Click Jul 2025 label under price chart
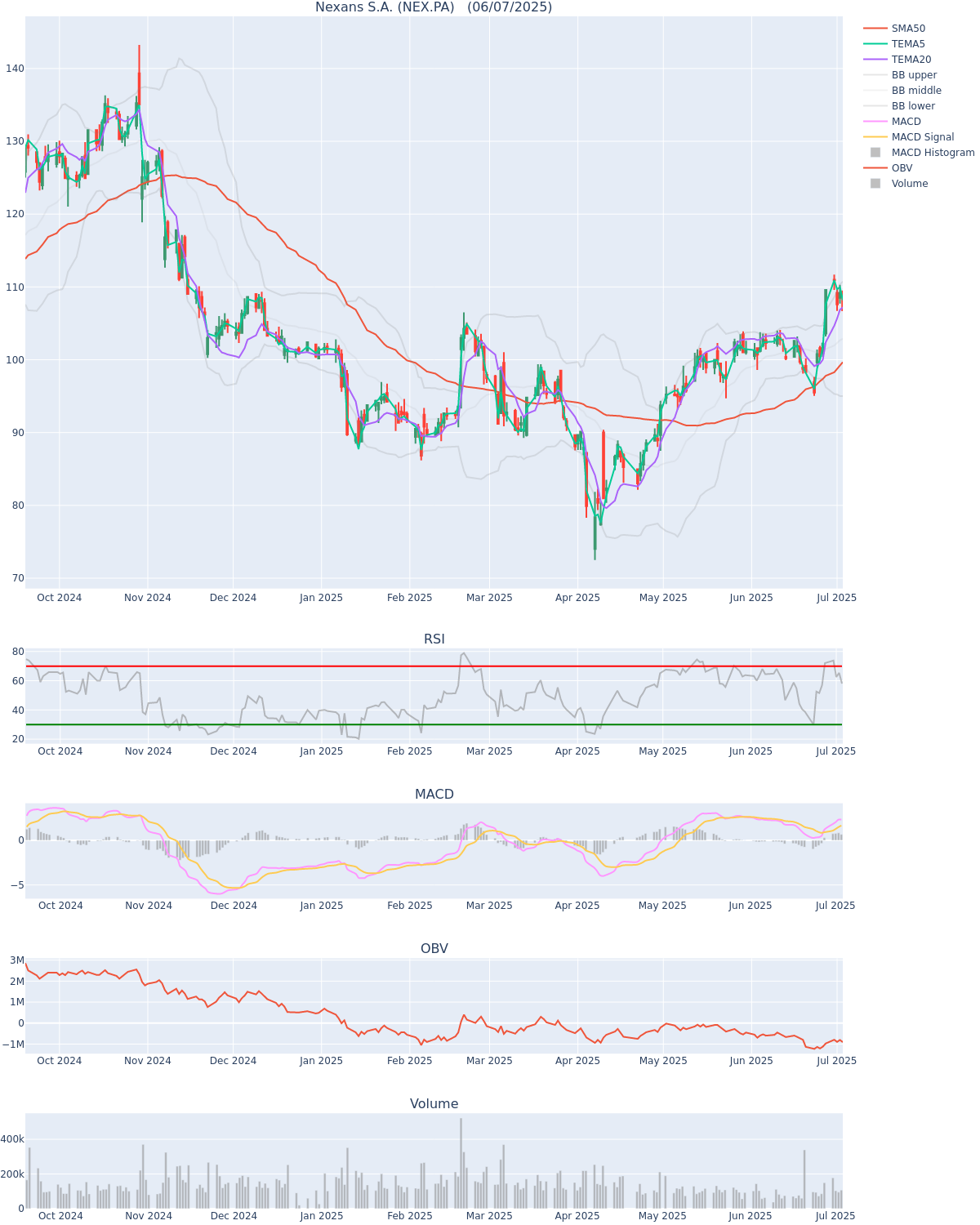 [836, 598]
